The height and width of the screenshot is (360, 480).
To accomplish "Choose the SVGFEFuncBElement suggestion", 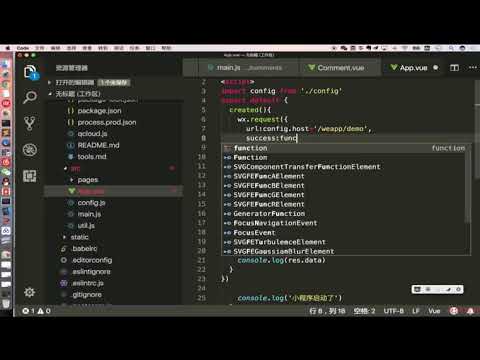I will (344, 185).
